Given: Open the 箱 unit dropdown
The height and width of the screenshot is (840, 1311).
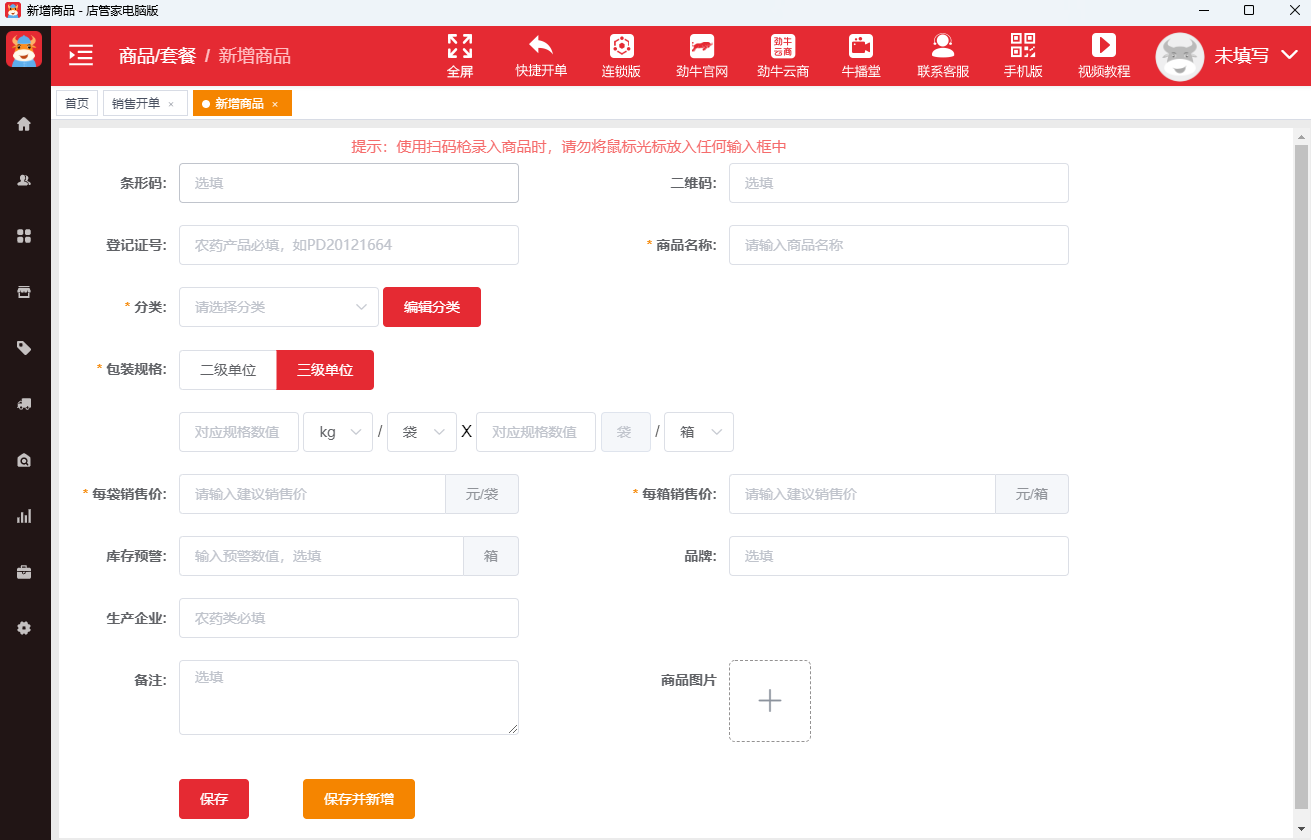Looking at the screenshot, I should (699, 432).
